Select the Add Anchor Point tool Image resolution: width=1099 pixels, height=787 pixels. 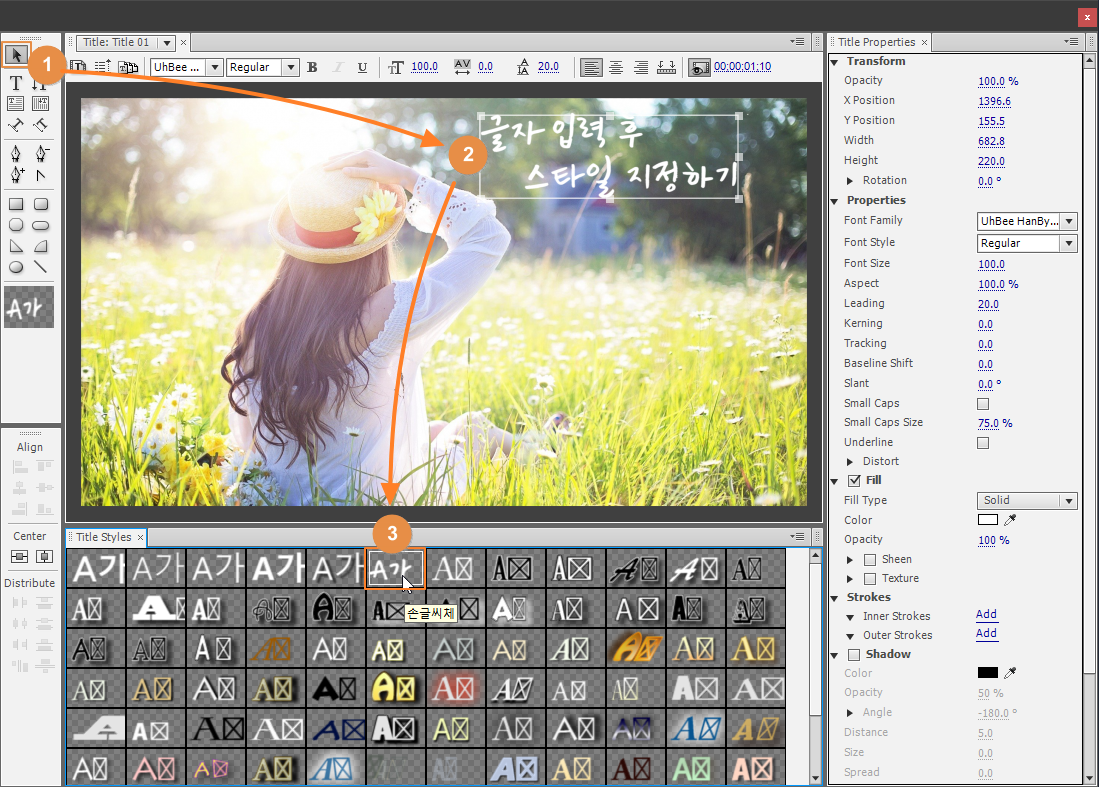(x=16, y=174)
